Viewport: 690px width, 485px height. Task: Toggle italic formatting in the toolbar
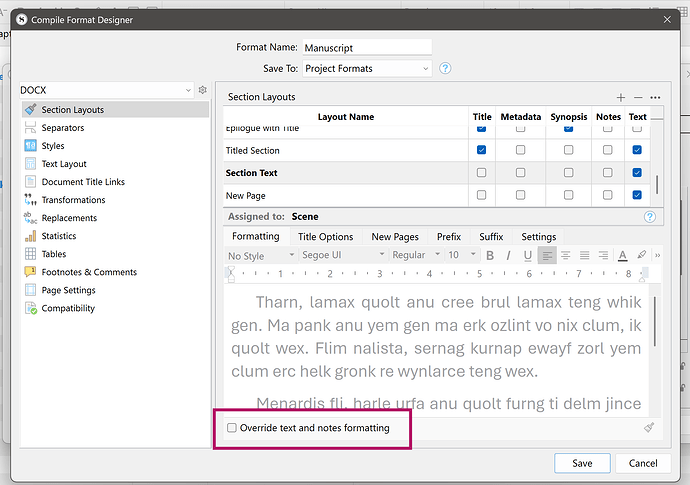(509, 255)
